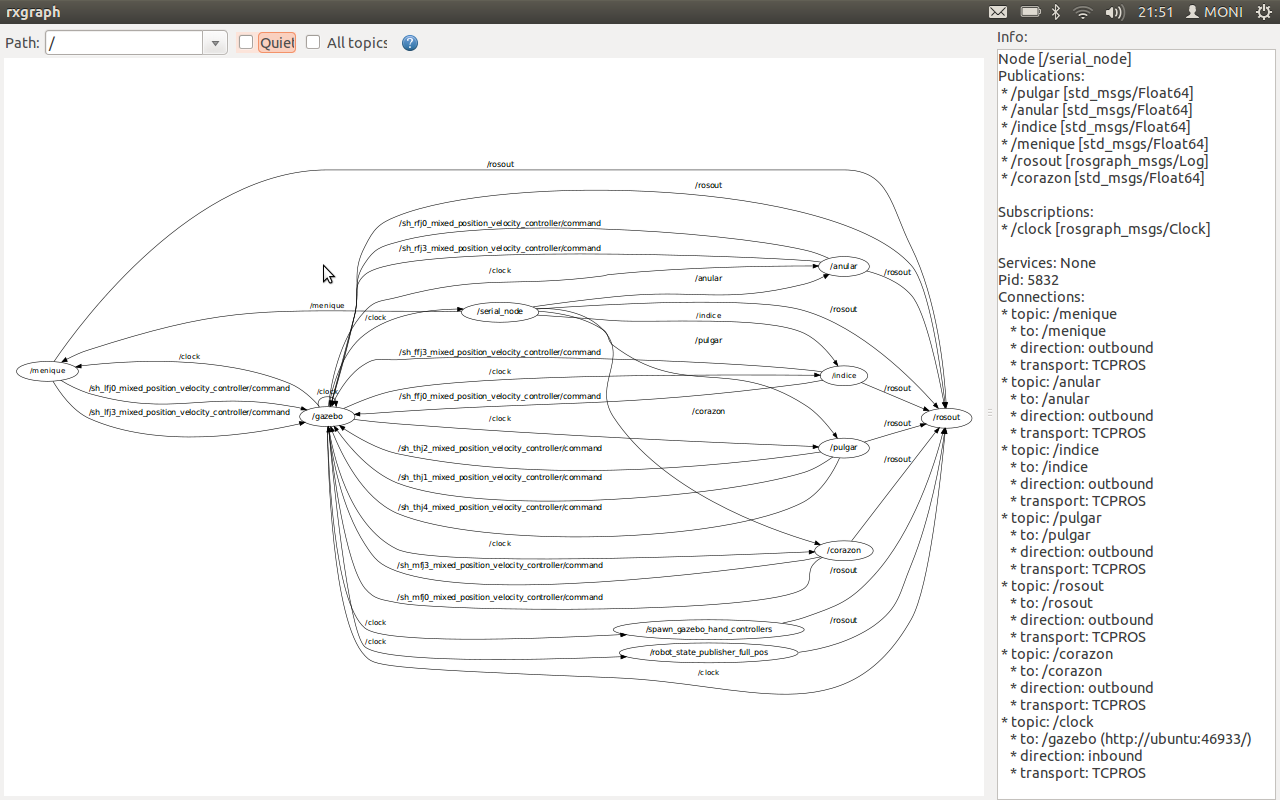Click the /corazon topic edge label

708,411
